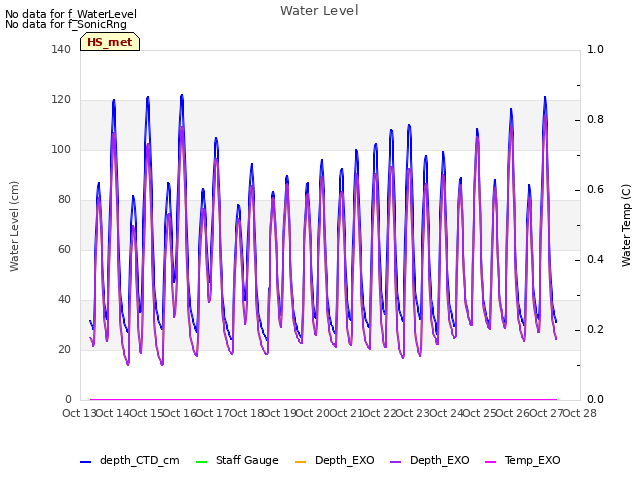Toggle the orange Depth_EXO legend entry

pos(334,460)
